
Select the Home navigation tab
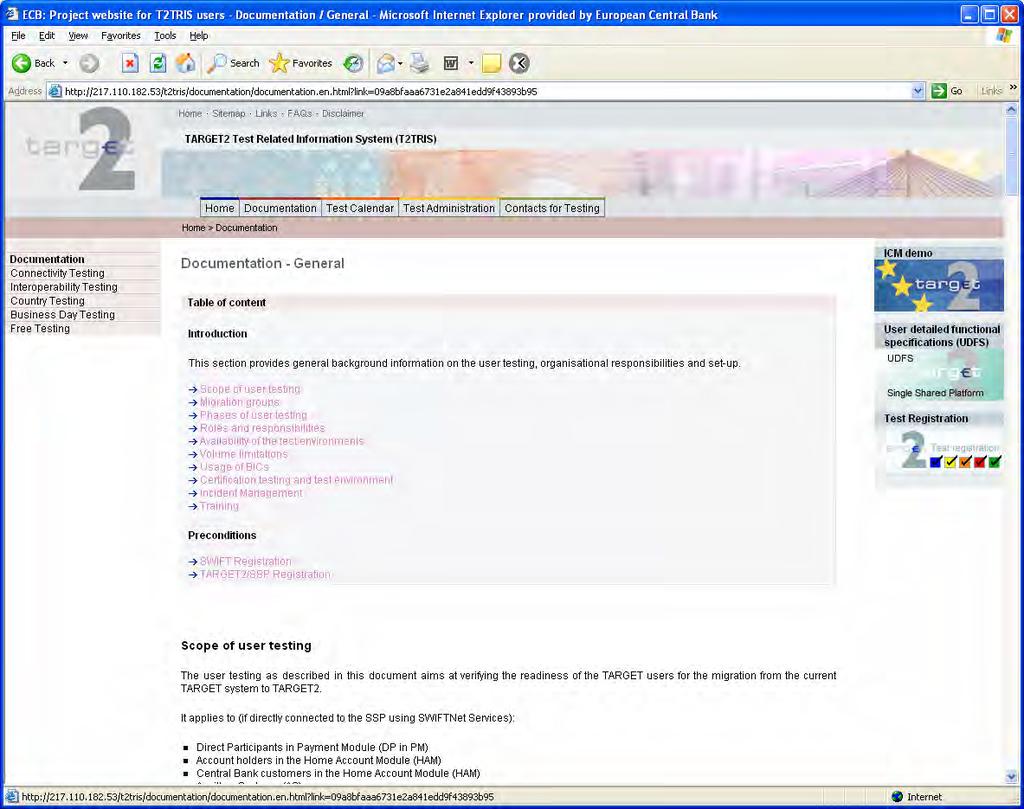coord(219,208)
